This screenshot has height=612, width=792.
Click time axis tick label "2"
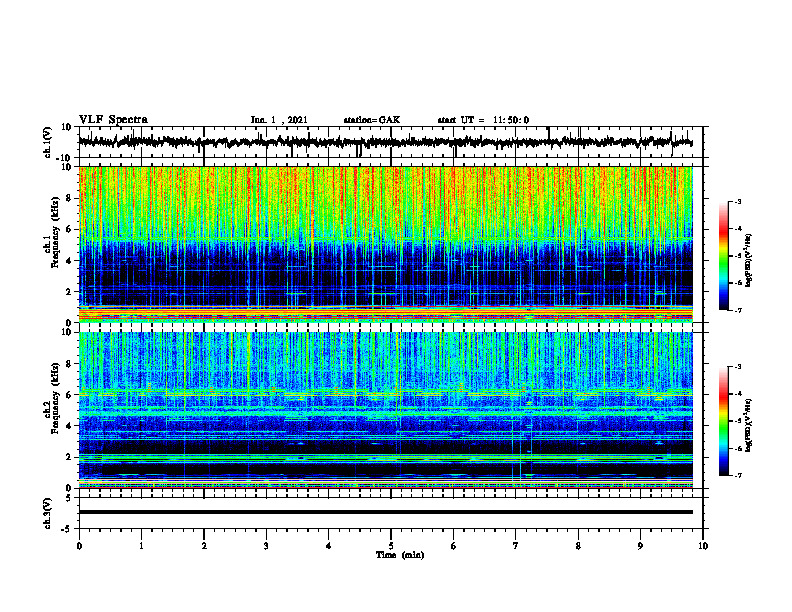point(204,546)
